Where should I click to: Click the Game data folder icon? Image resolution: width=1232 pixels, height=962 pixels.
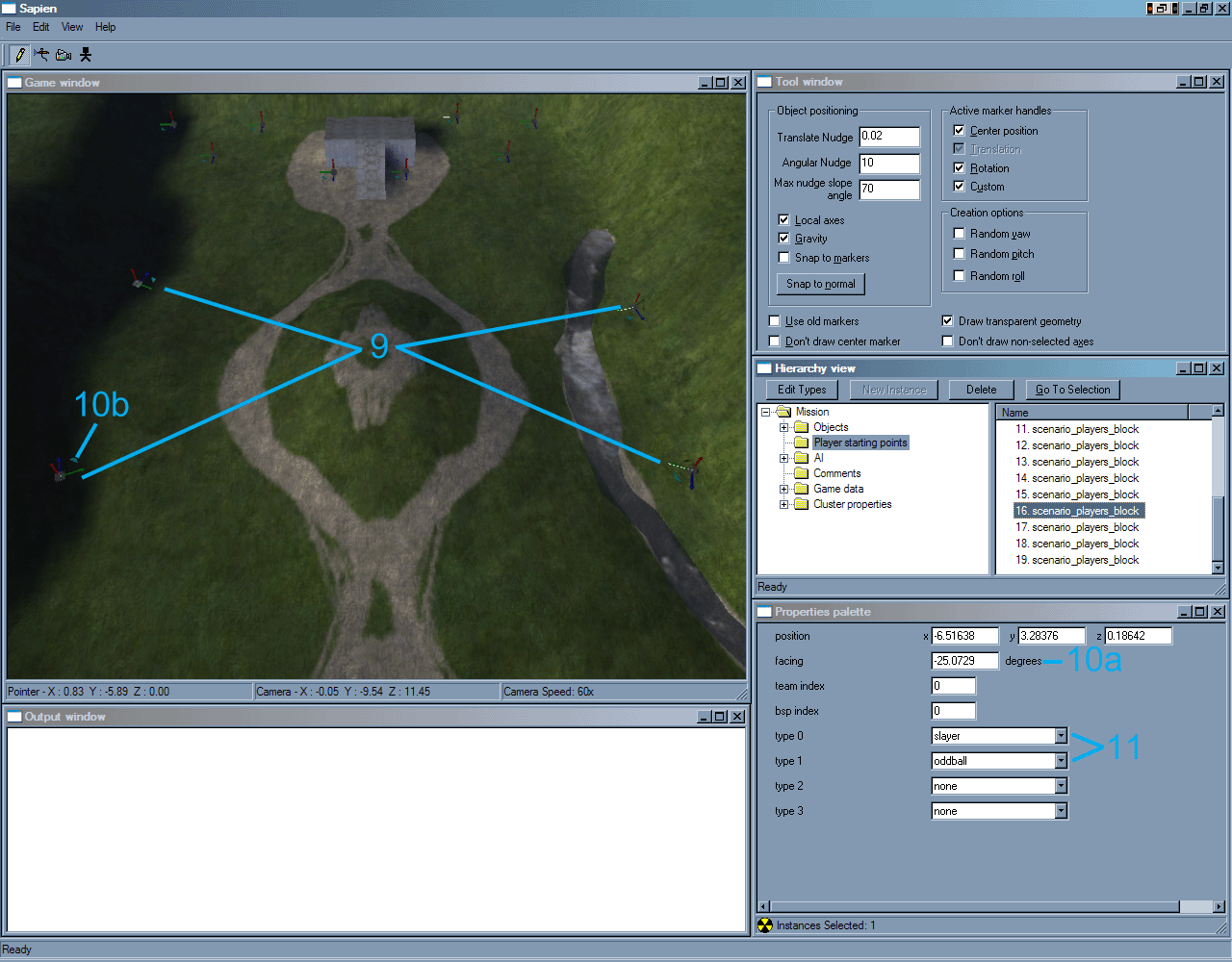(x=801, y=489)
